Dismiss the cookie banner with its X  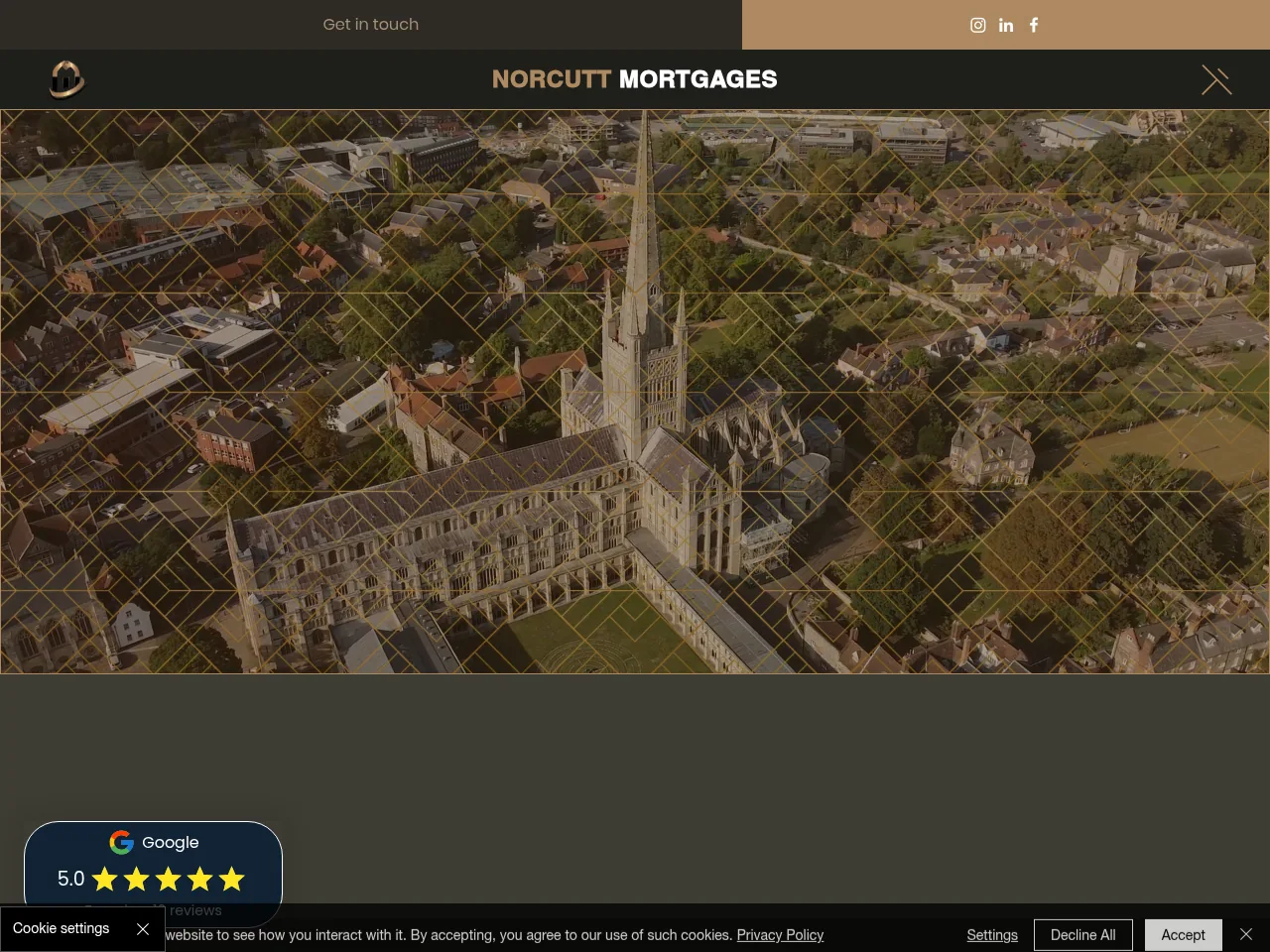point(1246,934)
